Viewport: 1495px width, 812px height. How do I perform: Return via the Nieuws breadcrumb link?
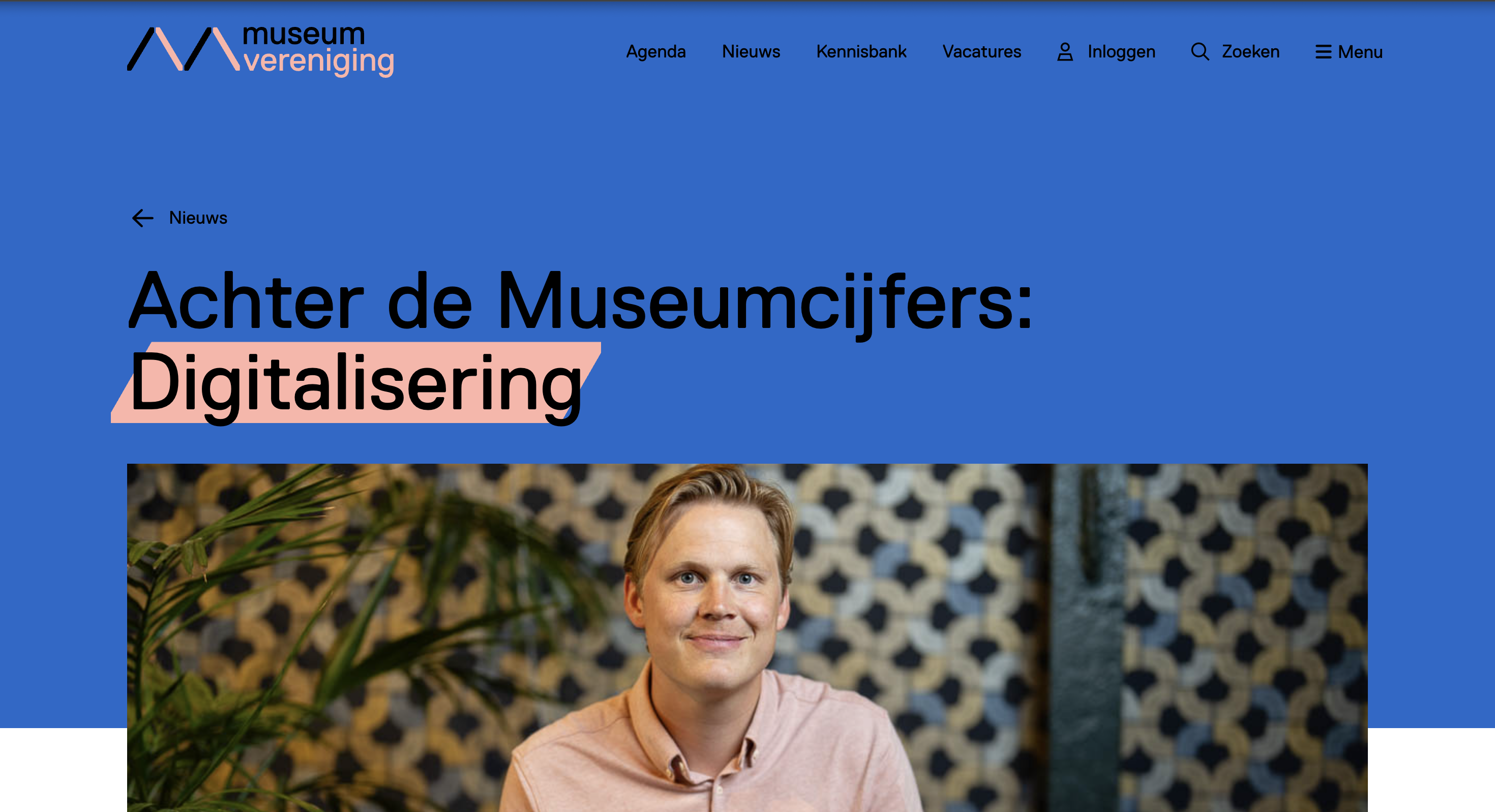pyautogui.click(x=198, y=218)
